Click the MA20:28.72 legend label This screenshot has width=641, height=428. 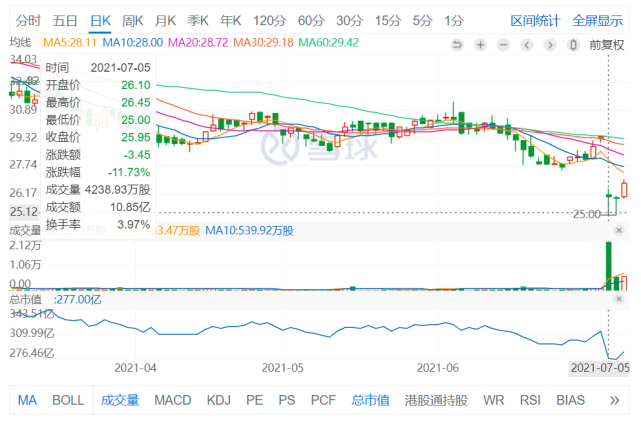pos(198,43)
